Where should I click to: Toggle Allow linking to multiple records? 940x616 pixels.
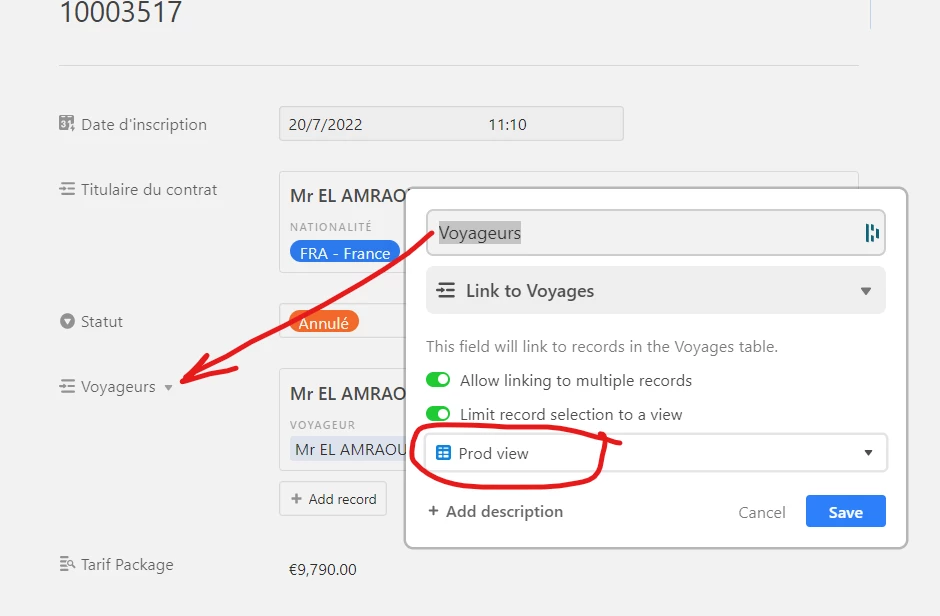click(438, 380)
